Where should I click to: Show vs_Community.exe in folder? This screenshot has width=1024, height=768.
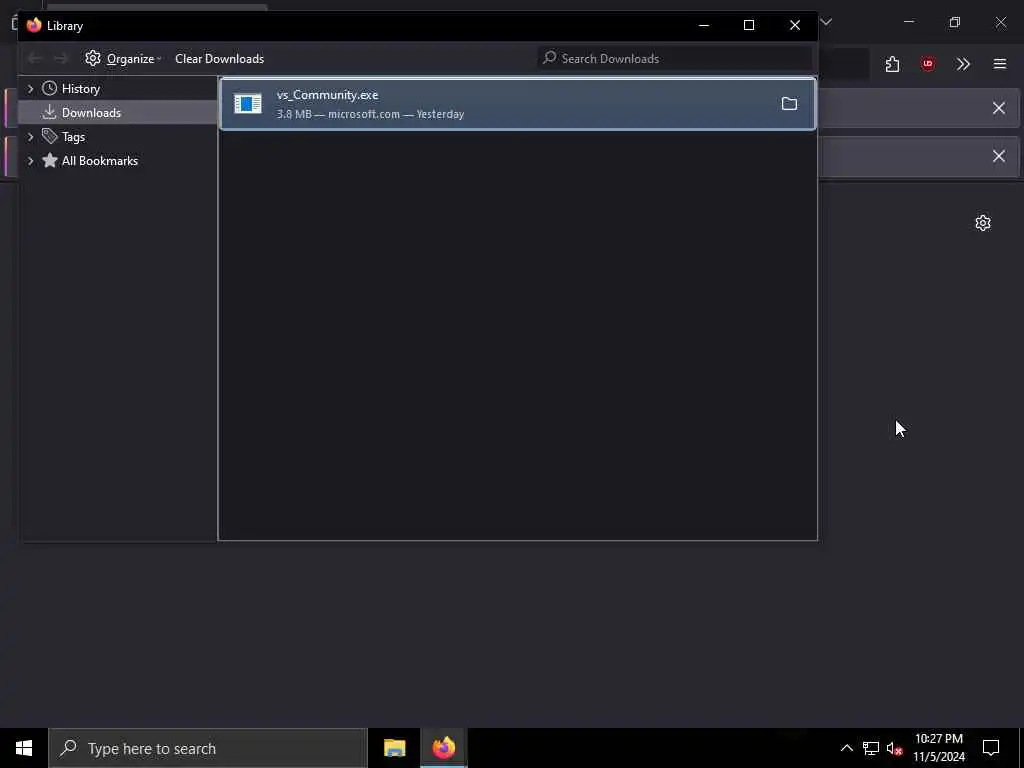tap(789, 103)
